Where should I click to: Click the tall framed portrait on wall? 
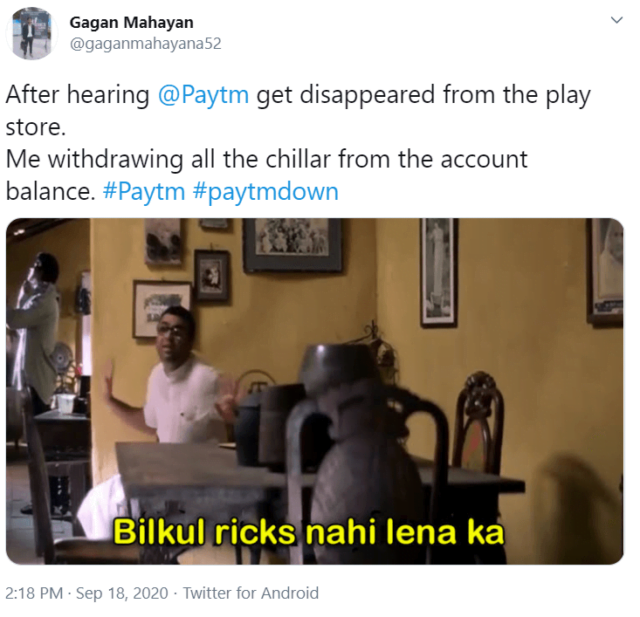pyautogui.click(x=439, y=273)
